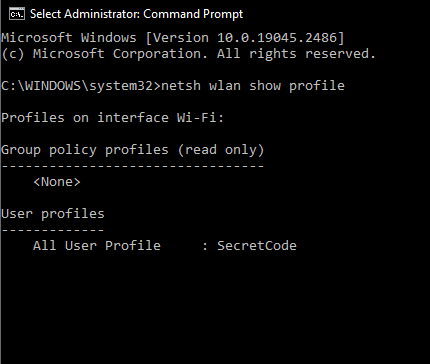Click the dashed separator beneath User profiles
Viewport: 430px width, 364px height.
point(53,230)
